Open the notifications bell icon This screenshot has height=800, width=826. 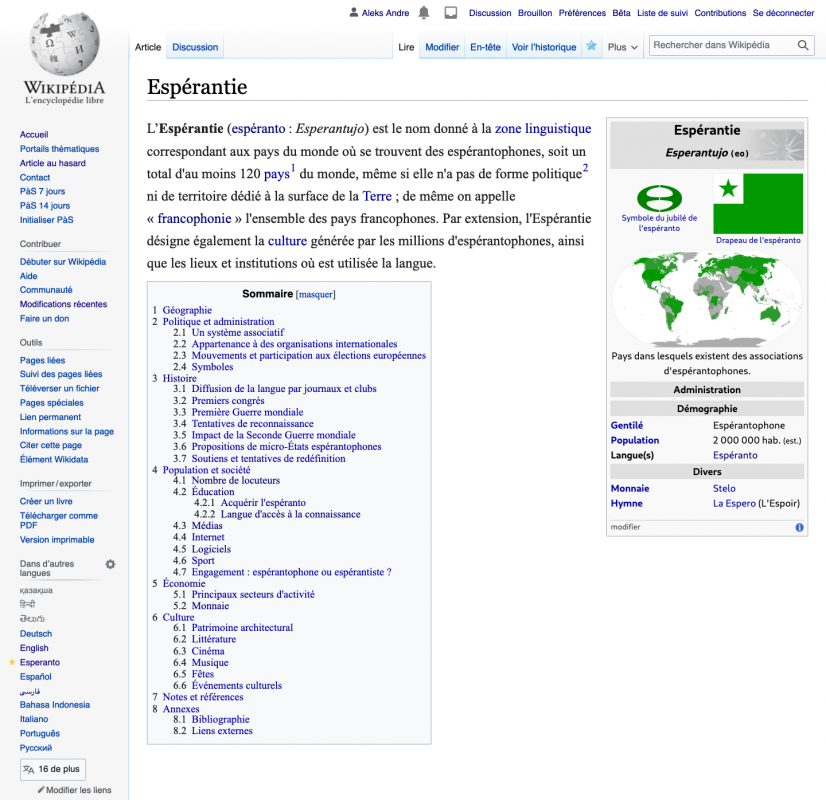(424, 13)
